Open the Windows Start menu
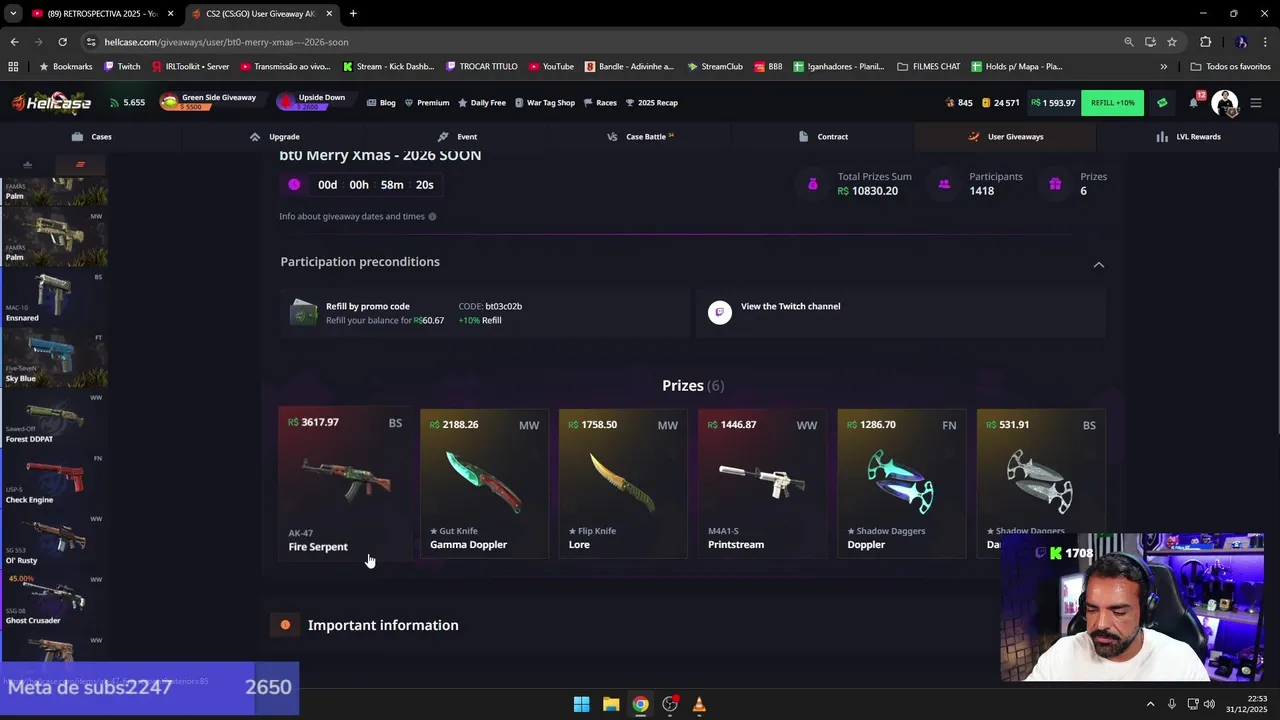The width and height of the screenshot is (1280, 720). (581, 704)
